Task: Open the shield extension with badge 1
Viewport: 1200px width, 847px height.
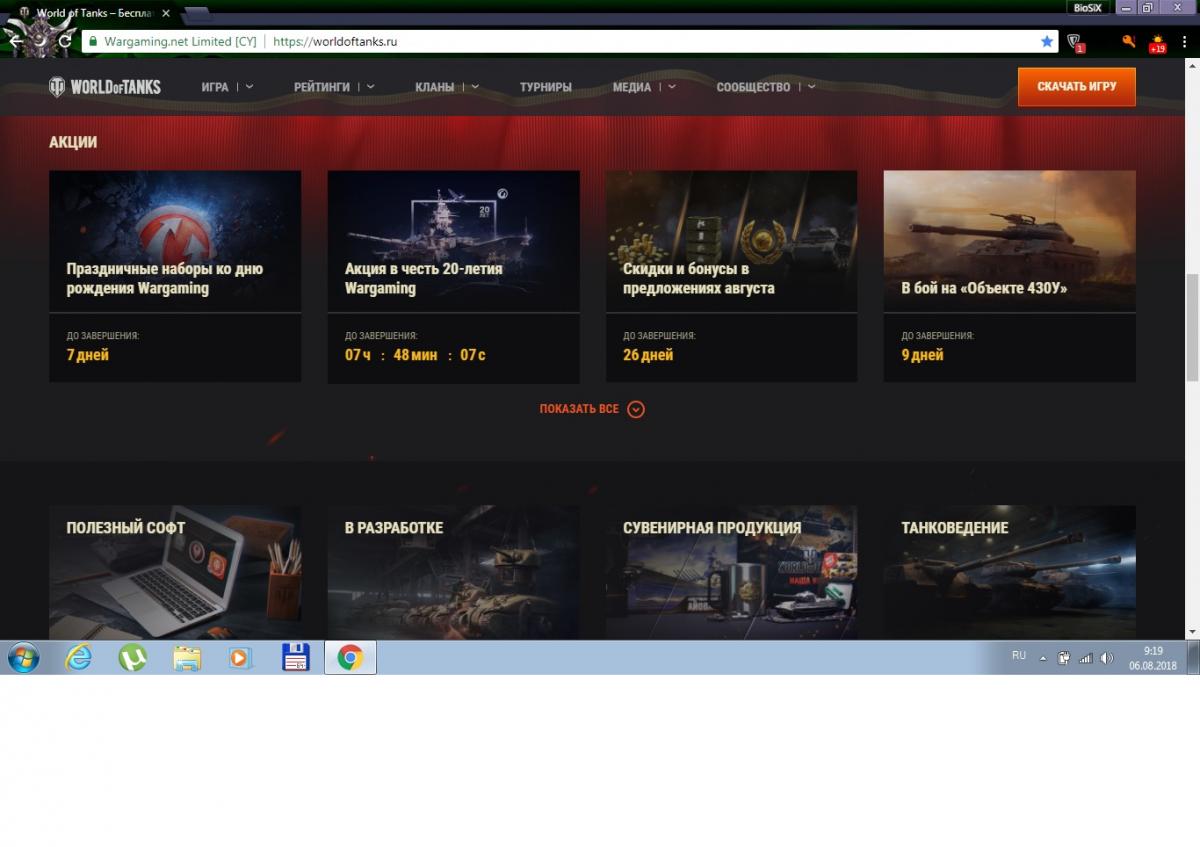Action: (1076, 42)
